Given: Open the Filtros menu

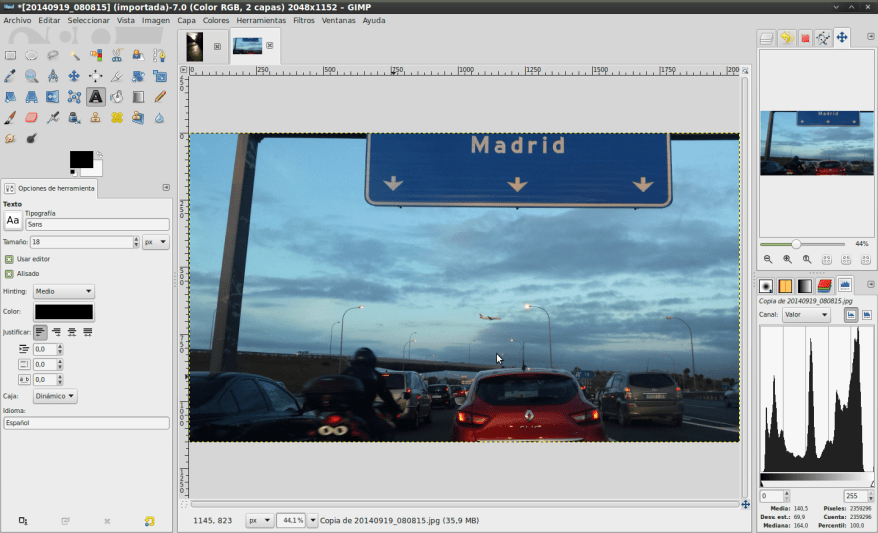Looking at the screenshot, I should click(303, 20).
